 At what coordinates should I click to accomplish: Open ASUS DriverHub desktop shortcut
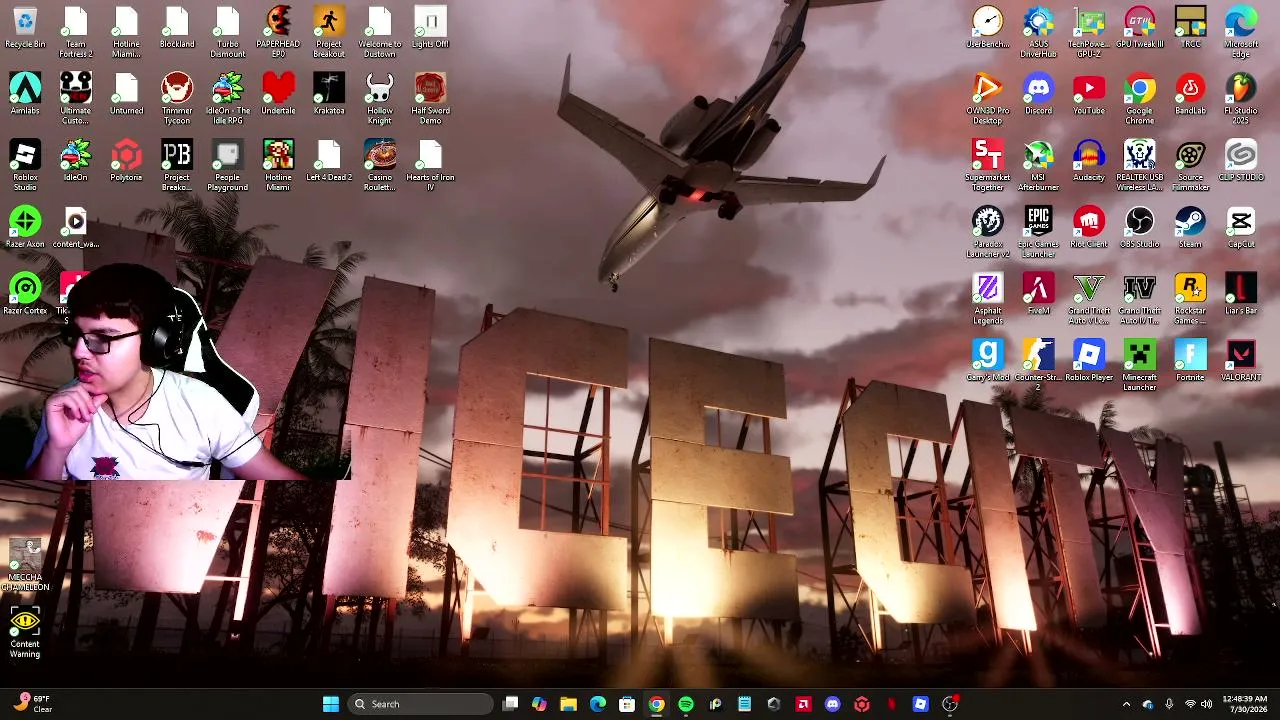click(1038, 32)
